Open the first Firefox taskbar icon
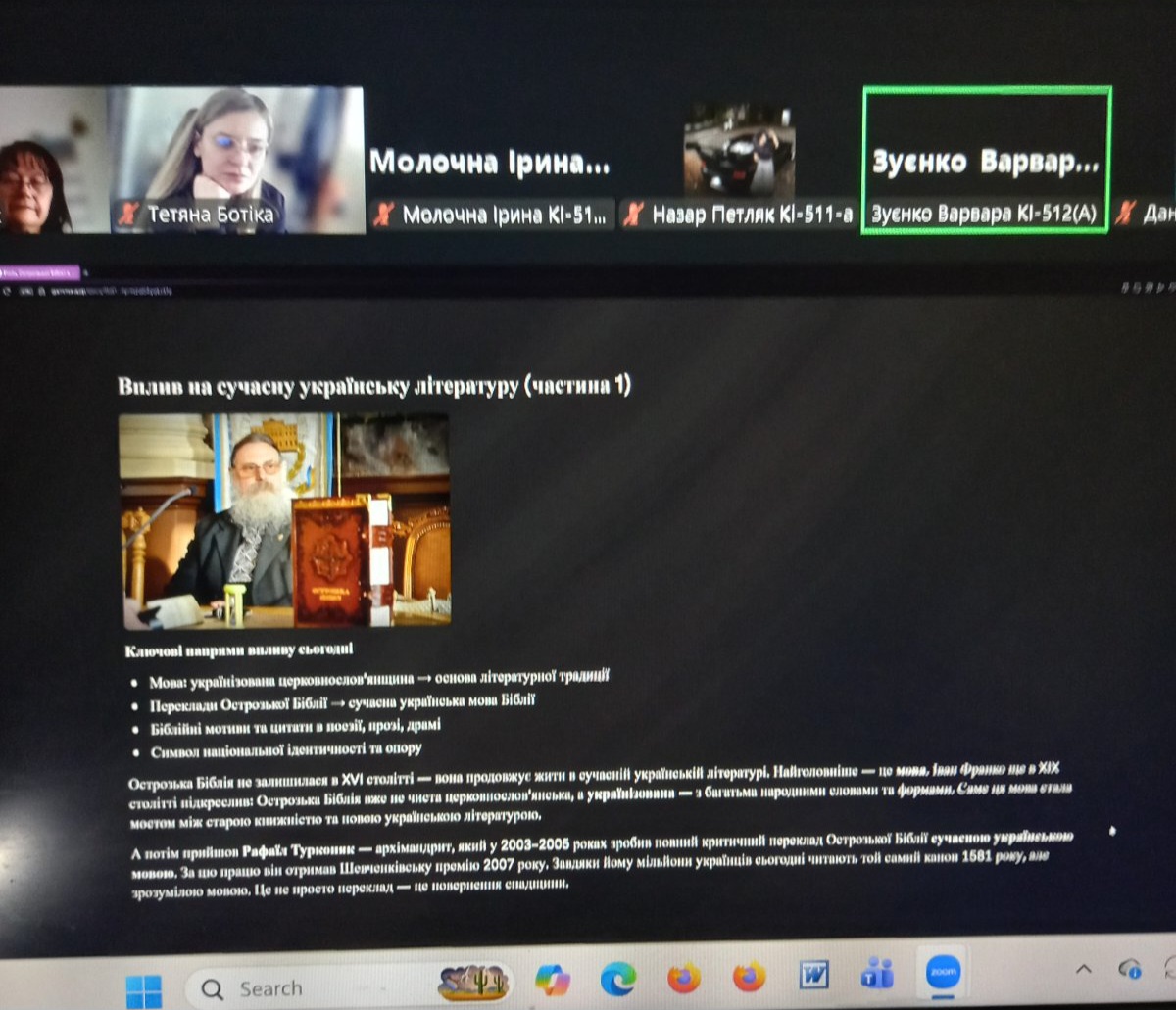1176x1010 pixels. pyautogui.click(x=683, y=977)
